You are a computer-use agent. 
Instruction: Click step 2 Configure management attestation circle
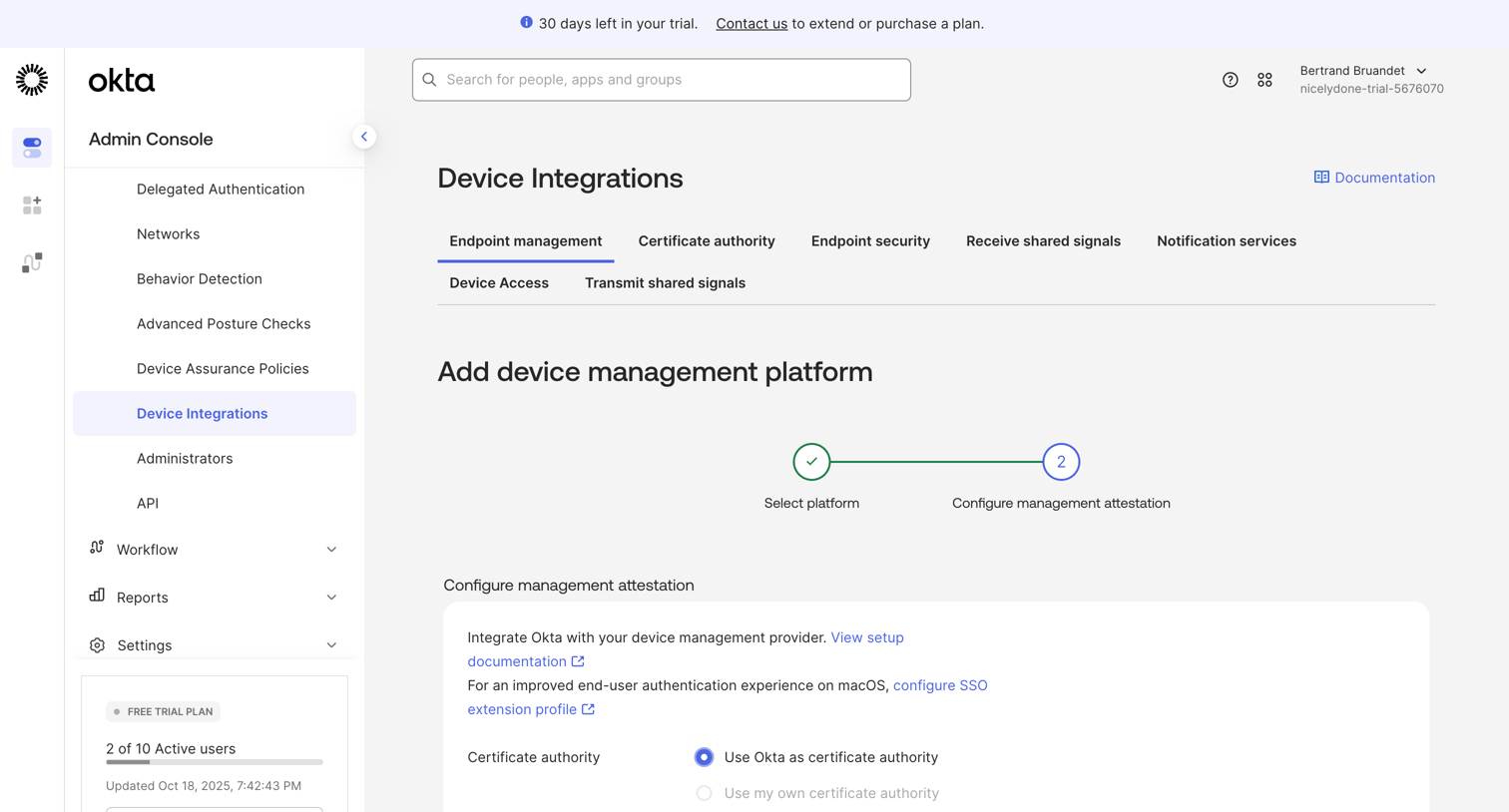tap(1061, 462)
